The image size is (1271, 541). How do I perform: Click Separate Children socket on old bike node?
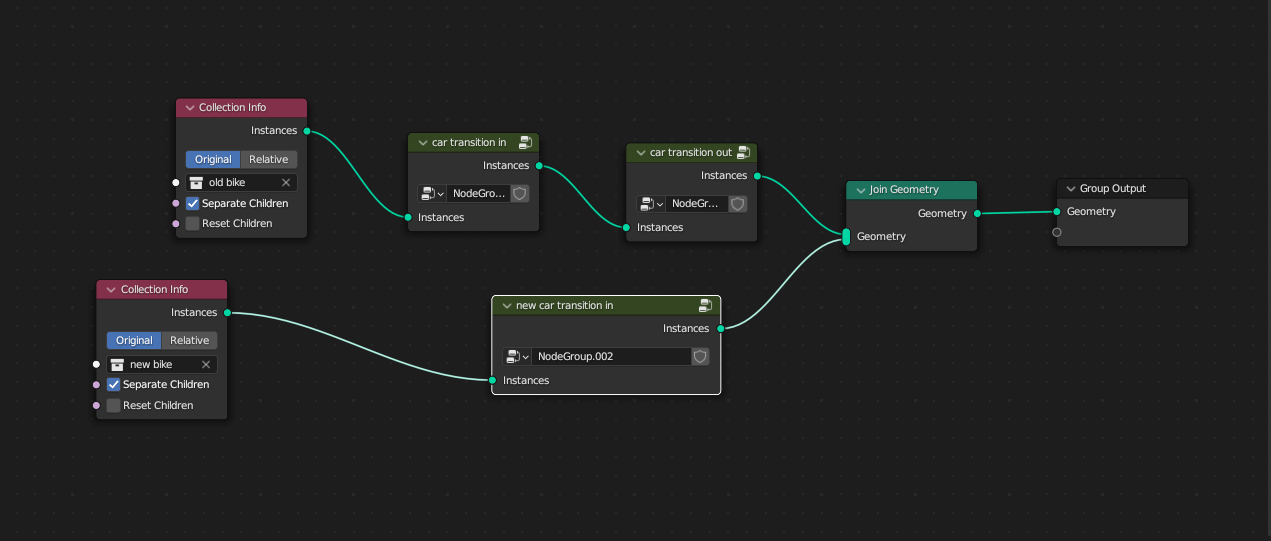click(175, 203)
